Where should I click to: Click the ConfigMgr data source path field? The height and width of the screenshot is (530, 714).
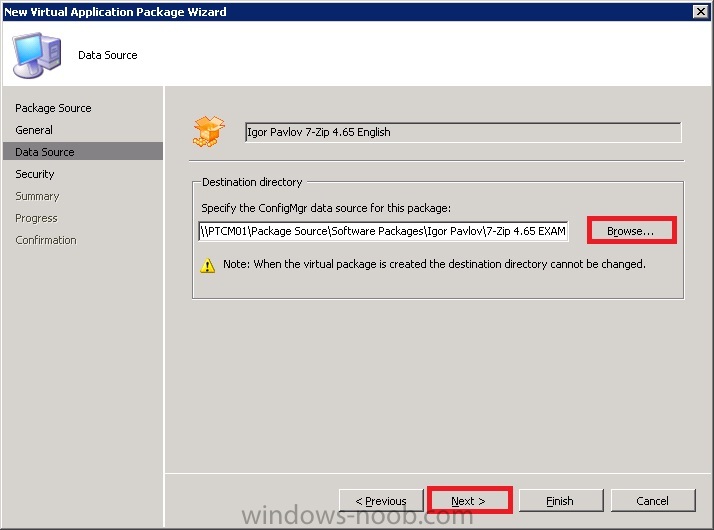tap(383, 231)
